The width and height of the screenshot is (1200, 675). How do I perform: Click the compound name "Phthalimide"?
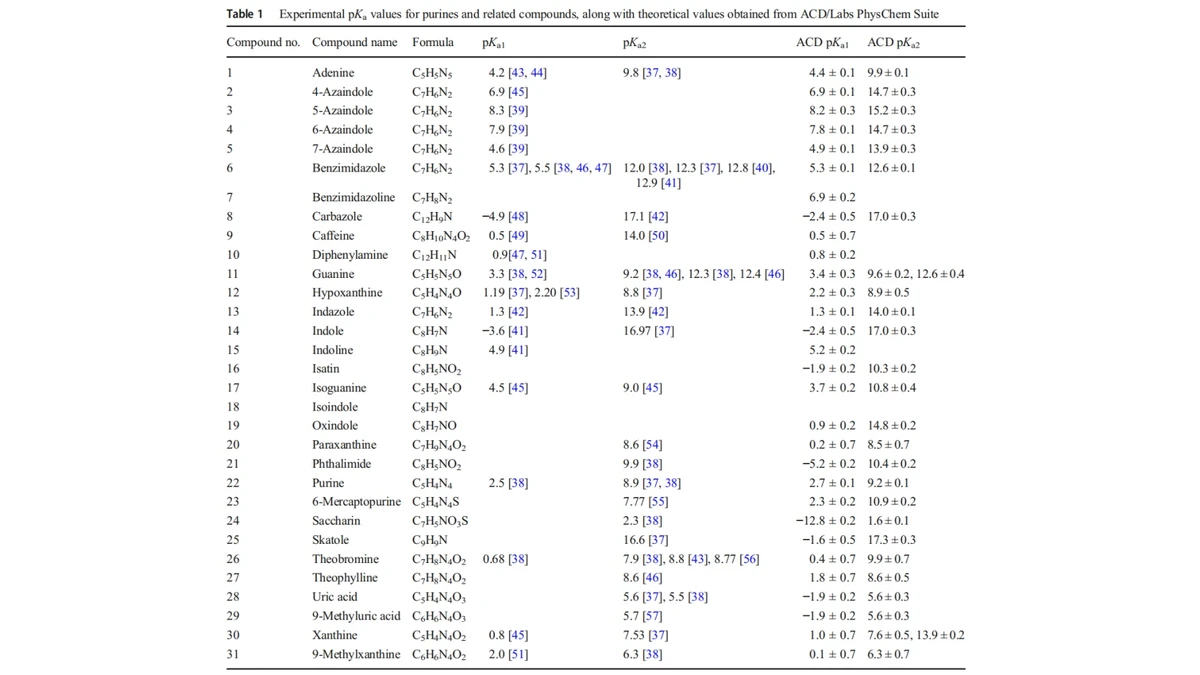pyautogui.click(x=342, y=464)
